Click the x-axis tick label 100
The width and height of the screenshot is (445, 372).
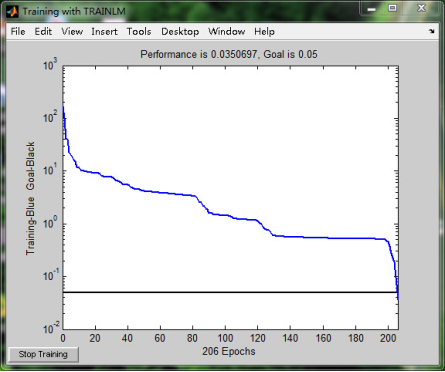pos(225,338)
